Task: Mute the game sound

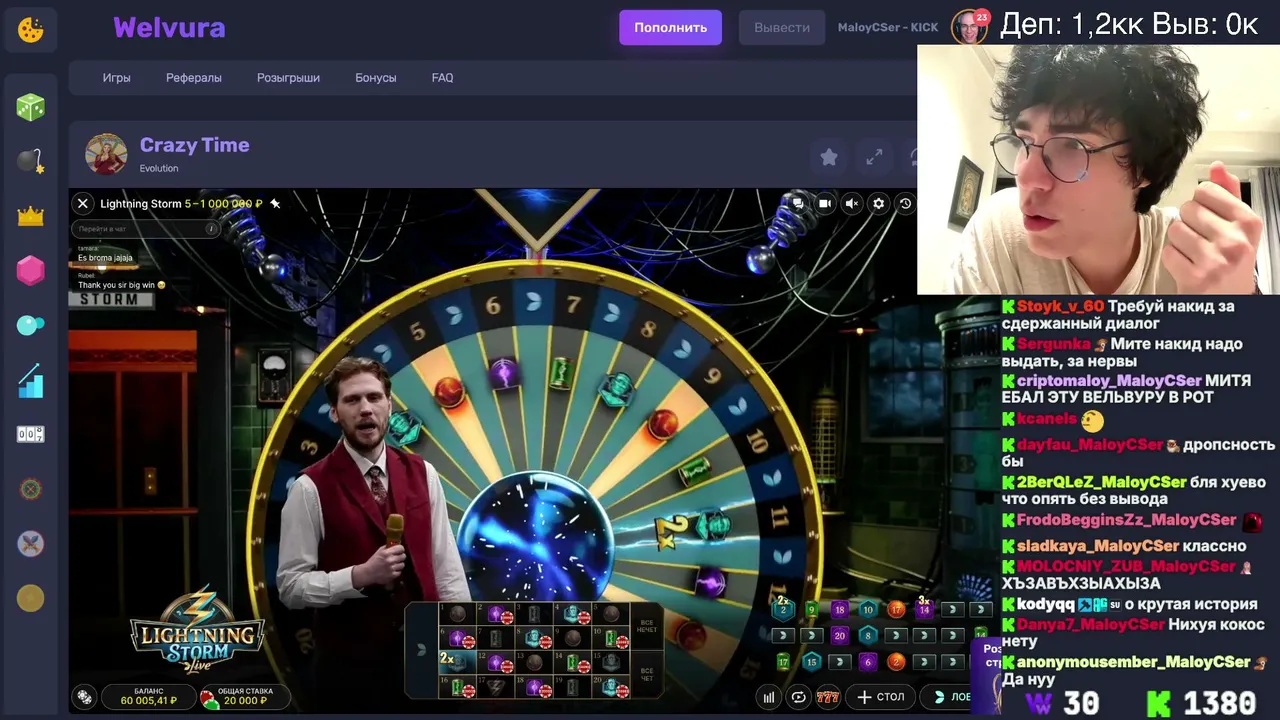Action: point(852,204)
